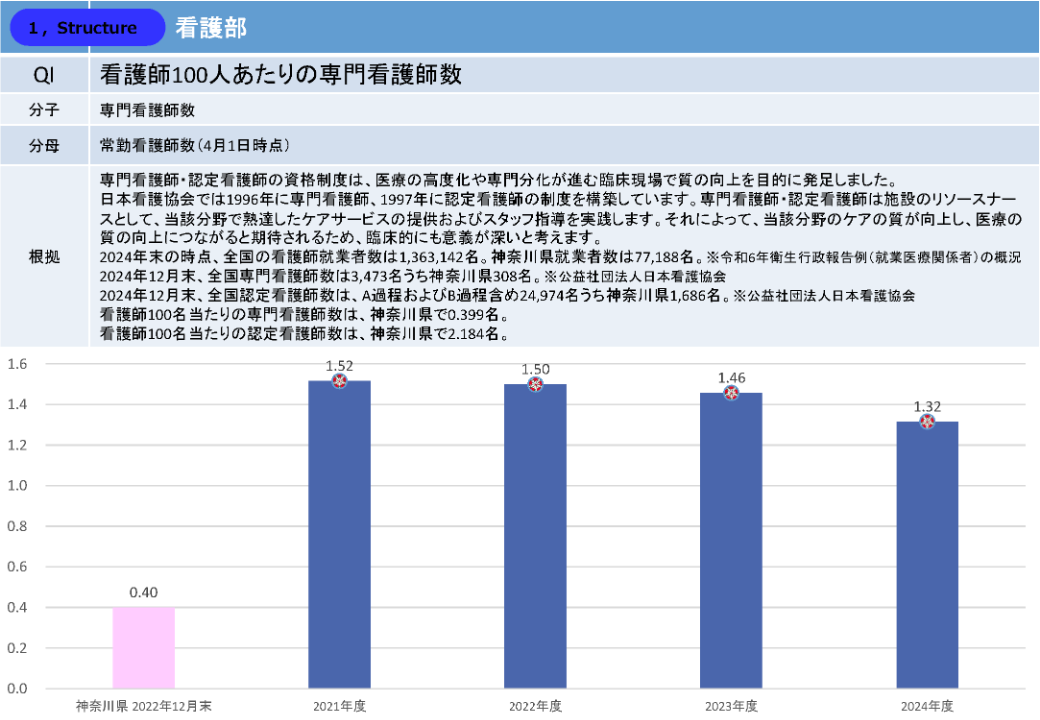The image size is (1040, 720).
Task: Click the 神奈川県 2022年12月末 axis label
Action: (144, 706)
